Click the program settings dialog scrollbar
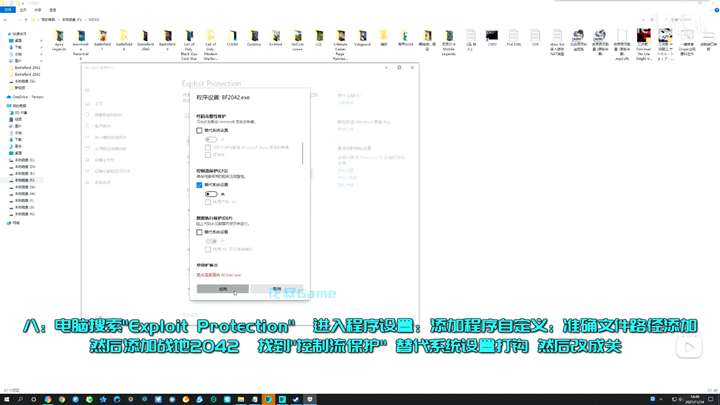This screenshot has width=720, height=405. tap(302, 154)
